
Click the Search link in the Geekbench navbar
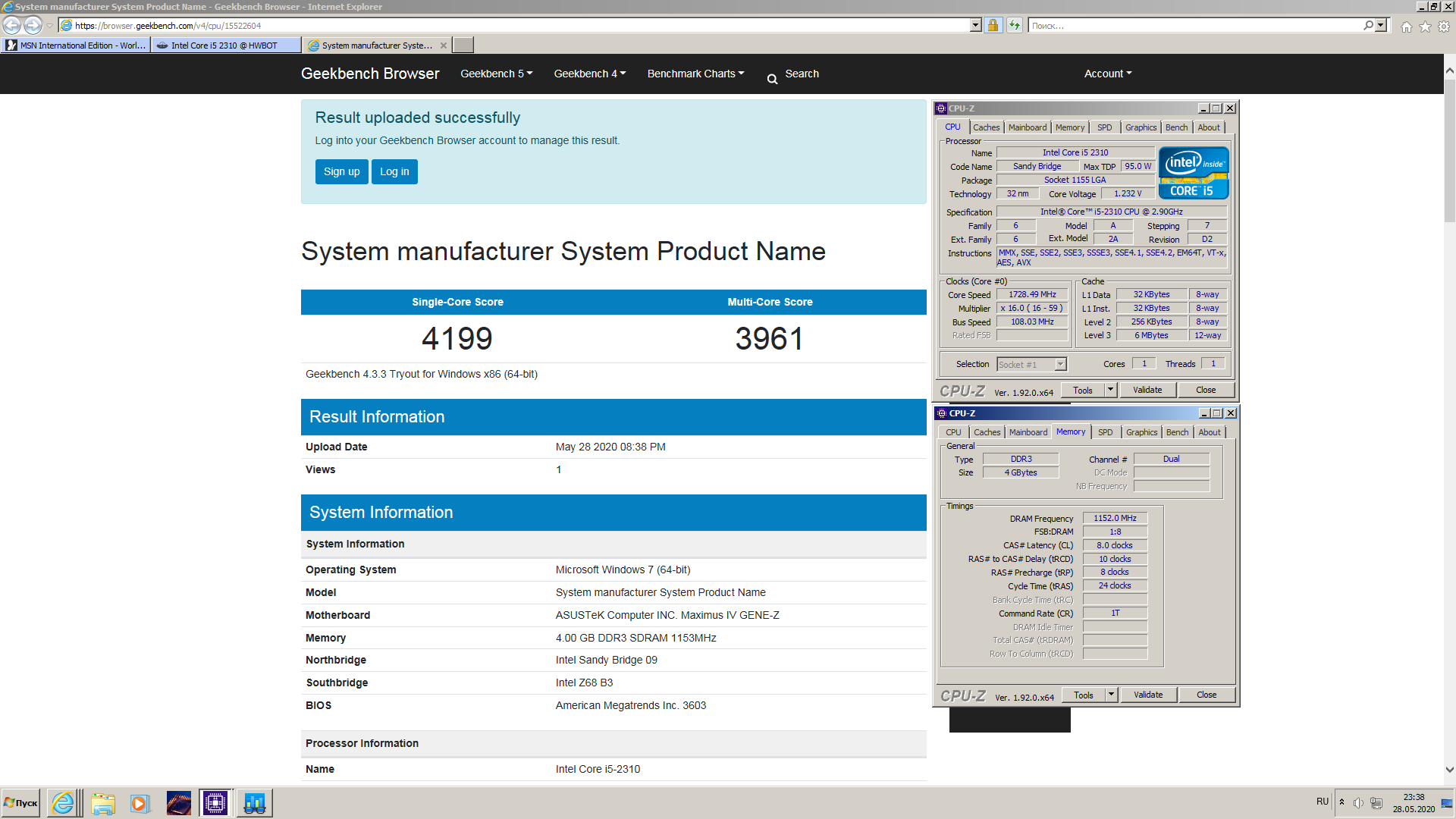point(793,74)
